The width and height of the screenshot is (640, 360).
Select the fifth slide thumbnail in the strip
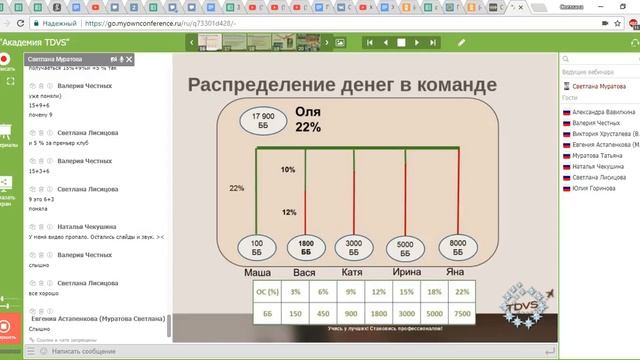pyautogui.click(x=308, y=42)
